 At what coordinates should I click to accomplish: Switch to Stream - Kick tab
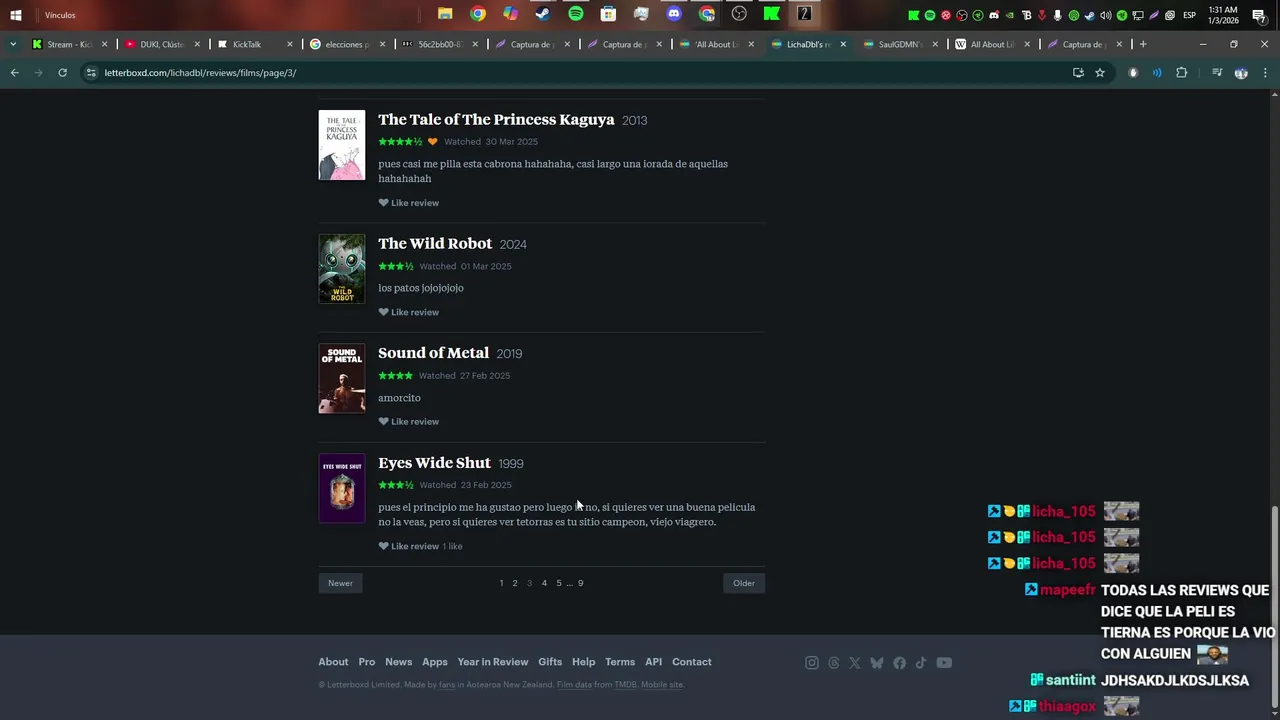pos(69,44)
